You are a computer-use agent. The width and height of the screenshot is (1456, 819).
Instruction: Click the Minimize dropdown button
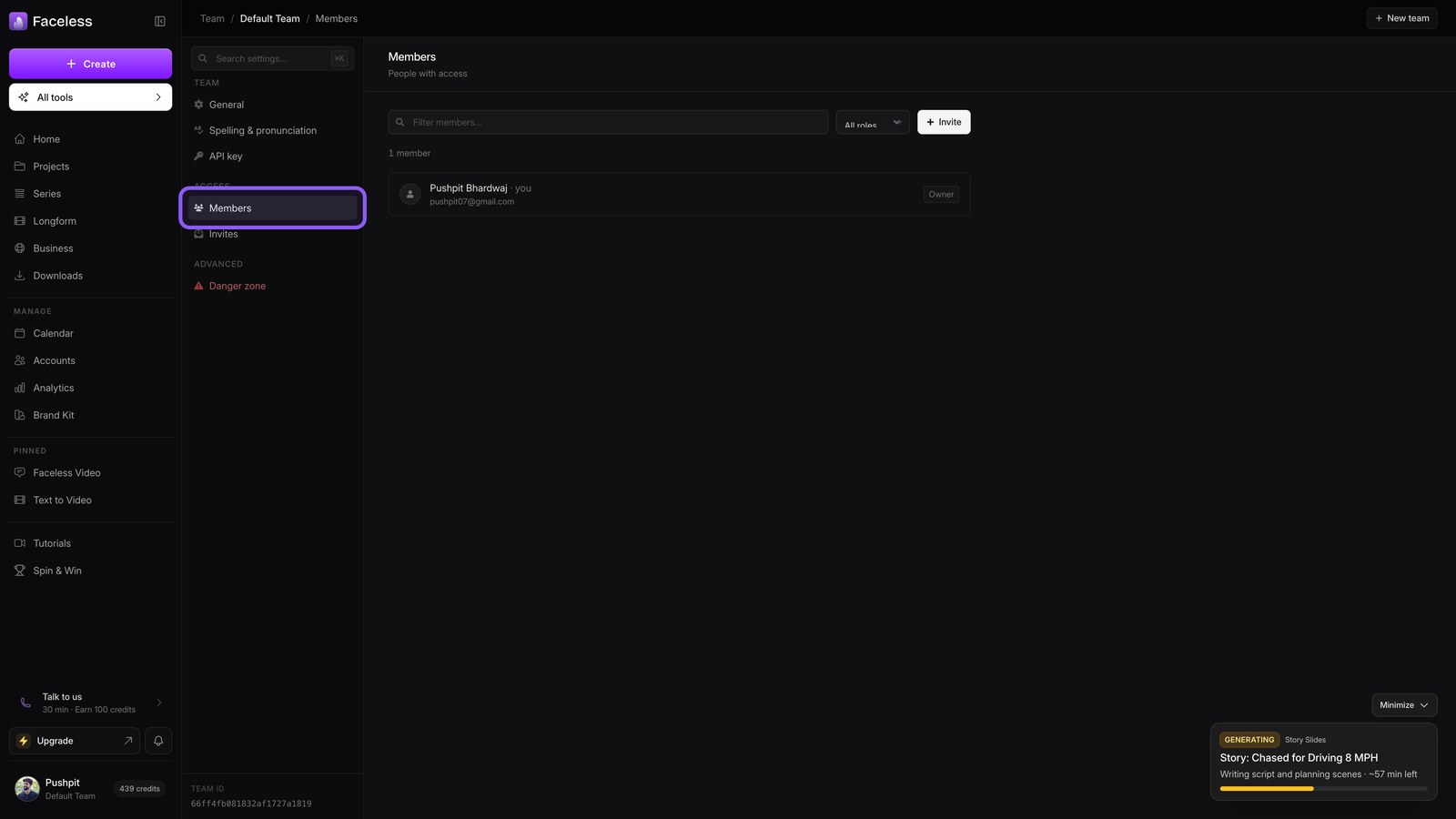[x=1404, y=705]
